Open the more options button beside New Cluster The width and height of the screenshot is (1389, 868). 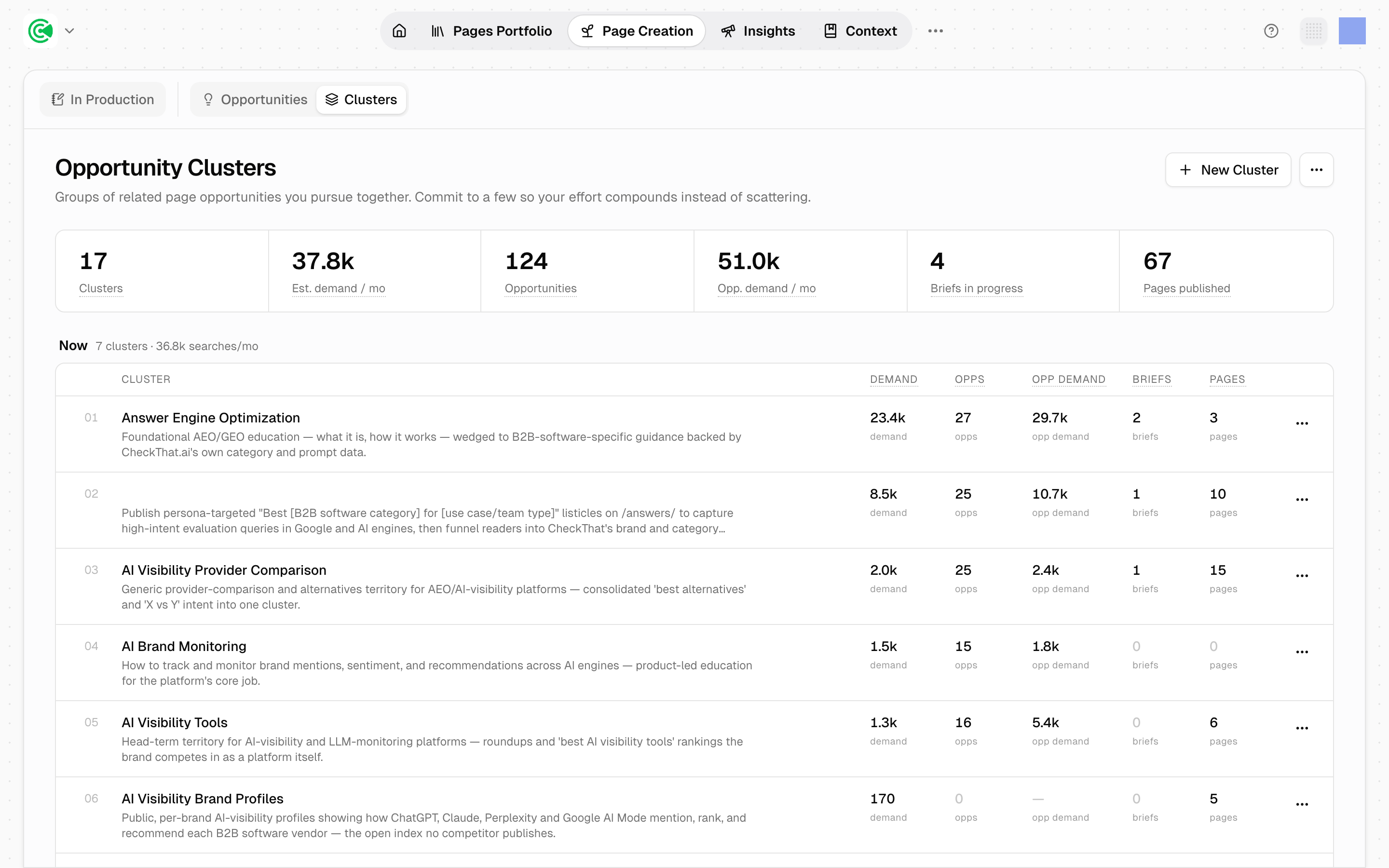coord(1316,170)
